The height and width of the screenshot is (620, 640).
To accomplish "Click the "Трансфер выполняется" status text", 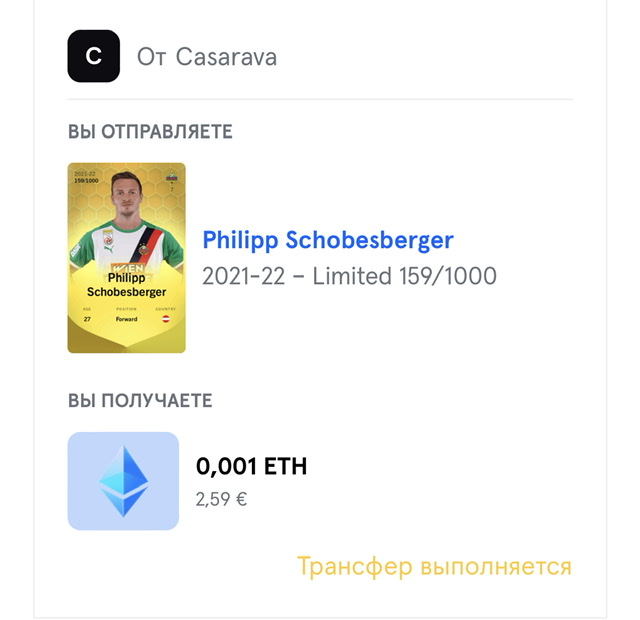I will pyautogui.click(x=434, y=567).
